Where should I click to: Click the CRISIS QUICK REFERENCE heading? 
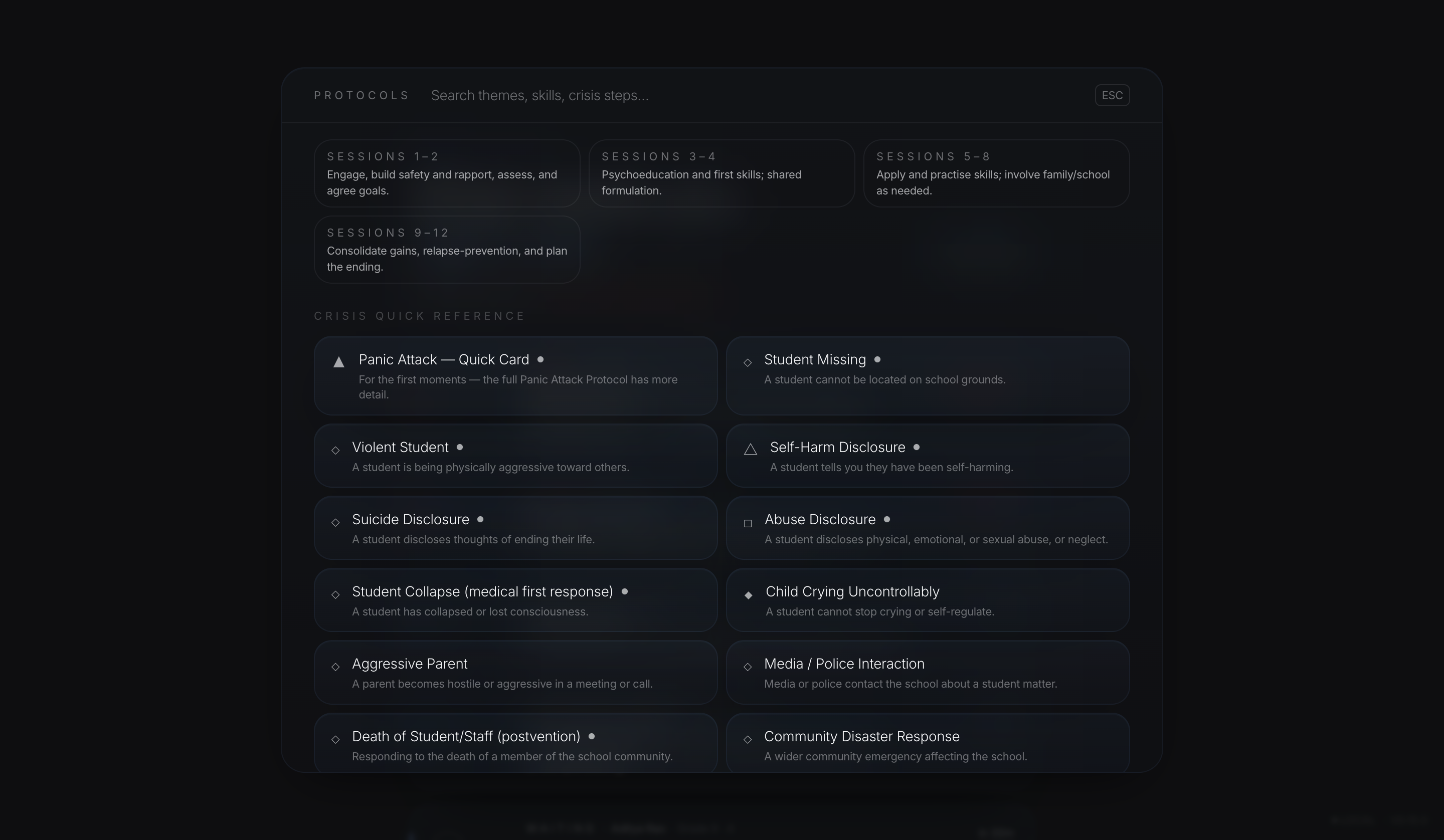tap(419, 316)
